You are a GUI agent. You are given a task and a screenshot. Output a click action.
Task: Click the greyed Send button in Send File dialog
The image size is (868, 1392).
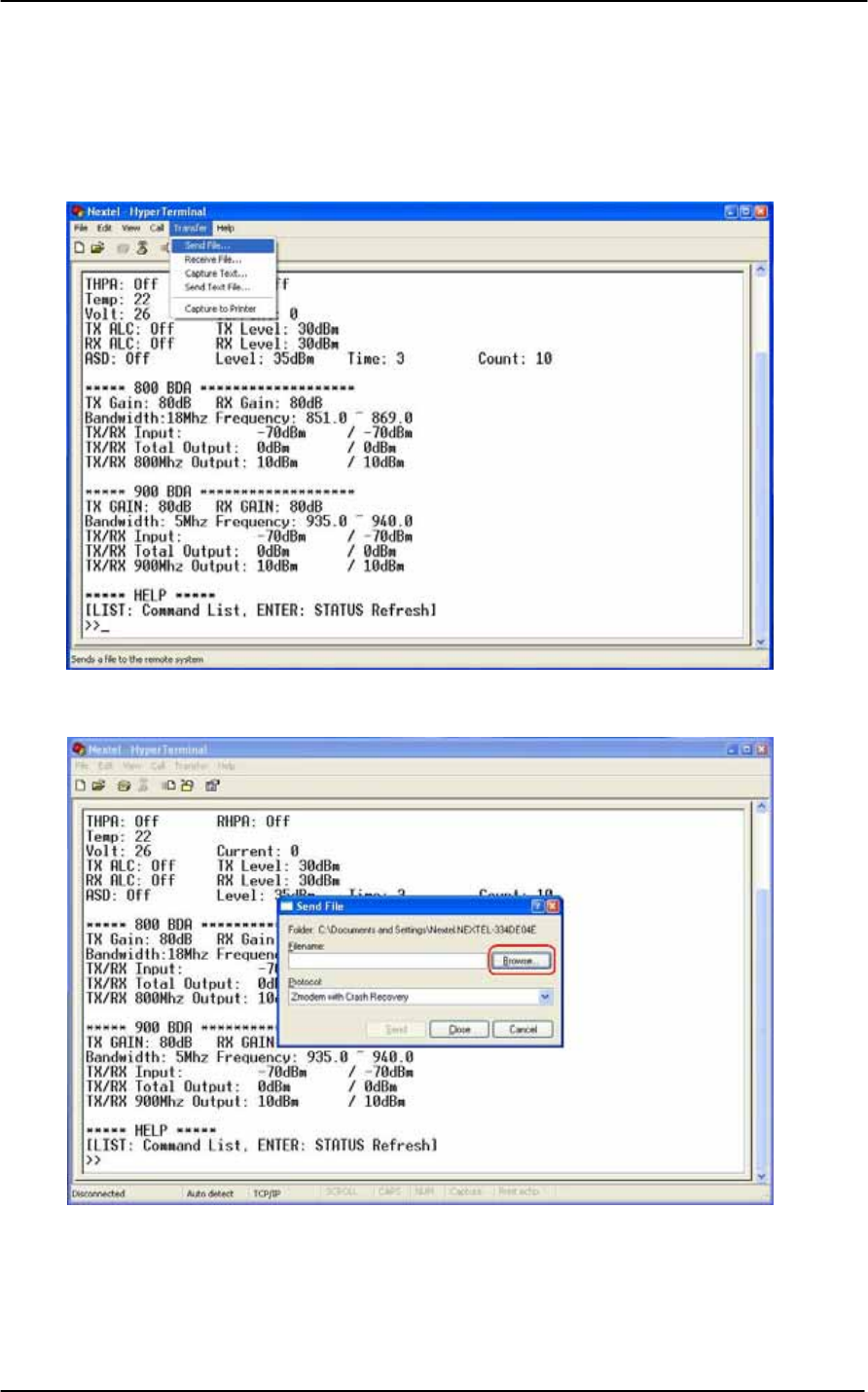tap(396, 1029)
